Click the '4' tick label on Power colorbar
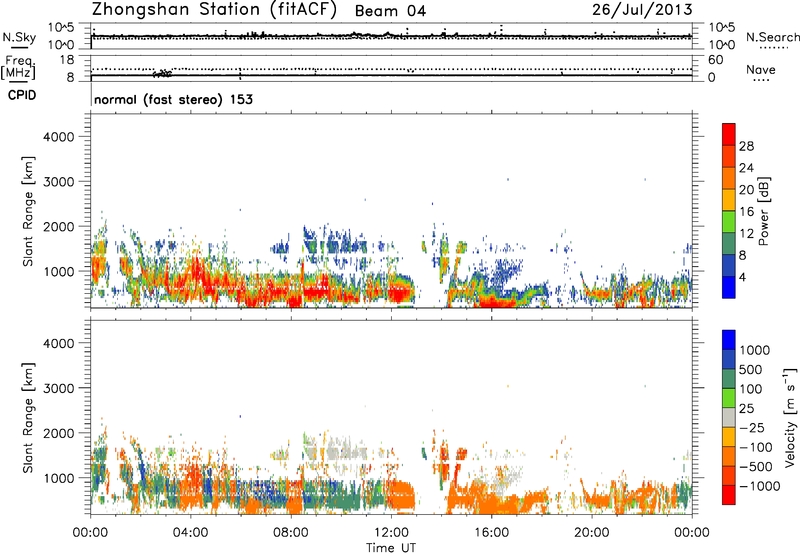The width and height of the screenshot is (800, 554). pos(742,277)
